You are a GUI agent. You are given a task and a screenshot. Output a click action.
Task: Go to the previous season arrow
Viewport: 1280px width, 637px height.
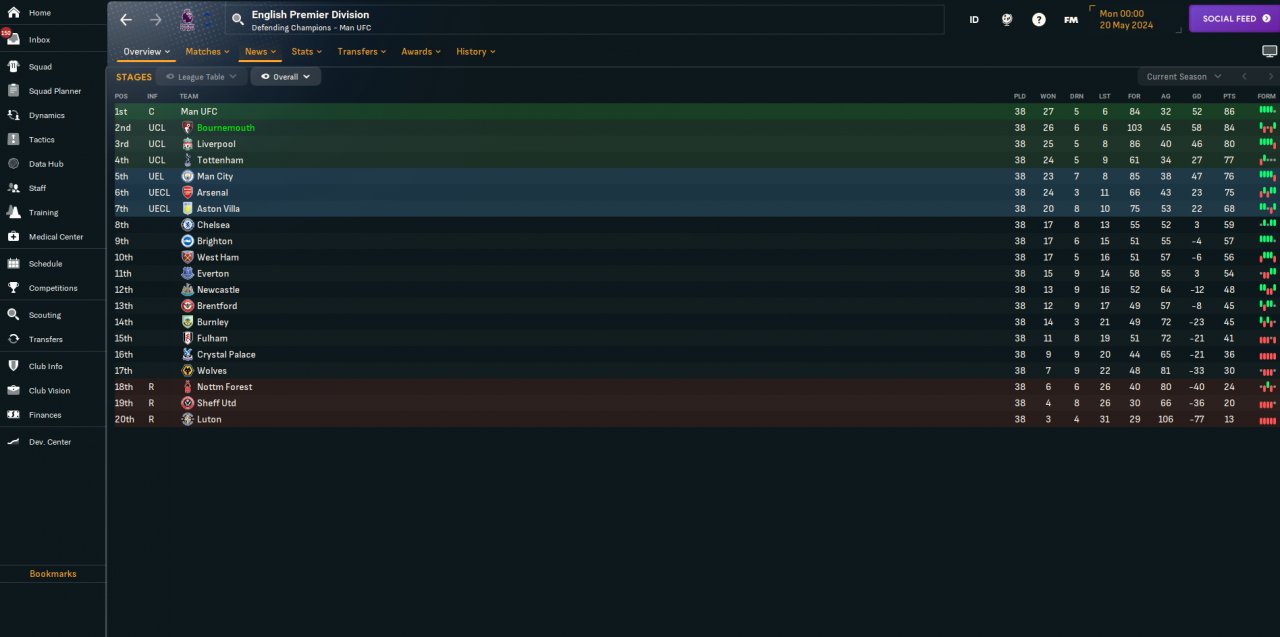(x=1244, y=76)
